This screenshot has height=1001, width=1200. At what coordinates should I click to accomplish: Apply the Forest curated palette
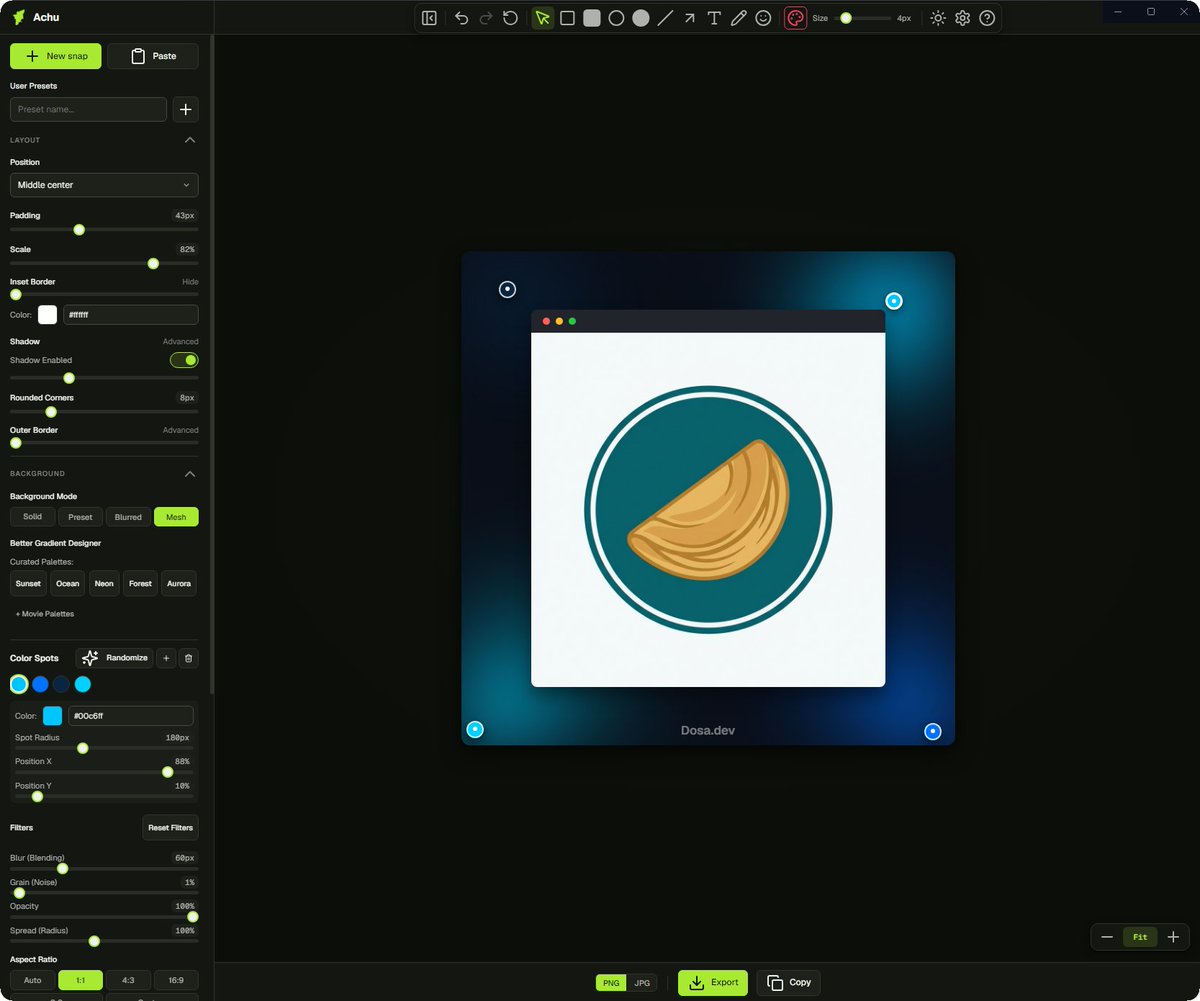pos(141,583)
